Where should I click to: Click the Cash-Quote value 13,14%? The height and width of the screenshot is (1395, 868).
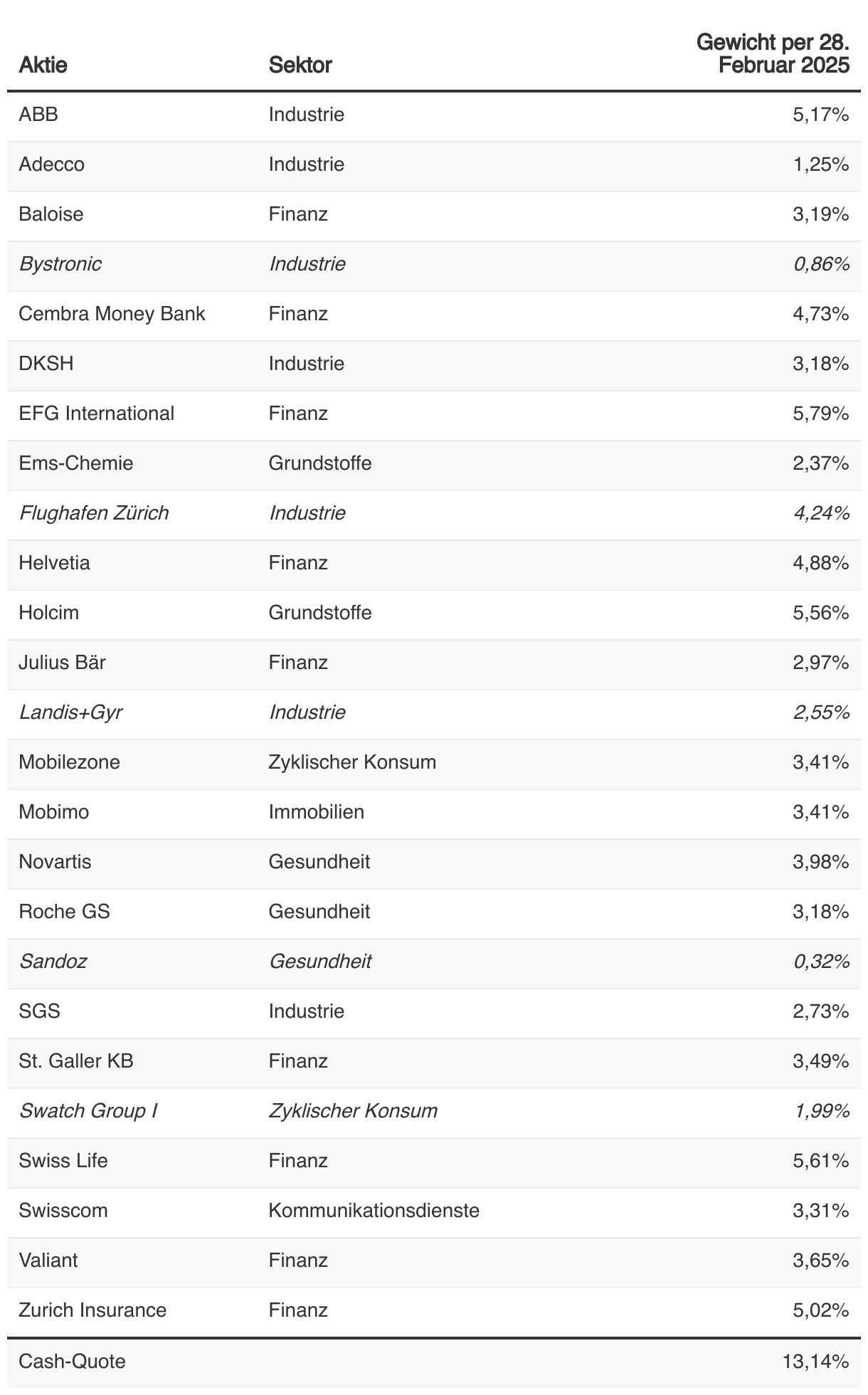tap(816, 1362)
